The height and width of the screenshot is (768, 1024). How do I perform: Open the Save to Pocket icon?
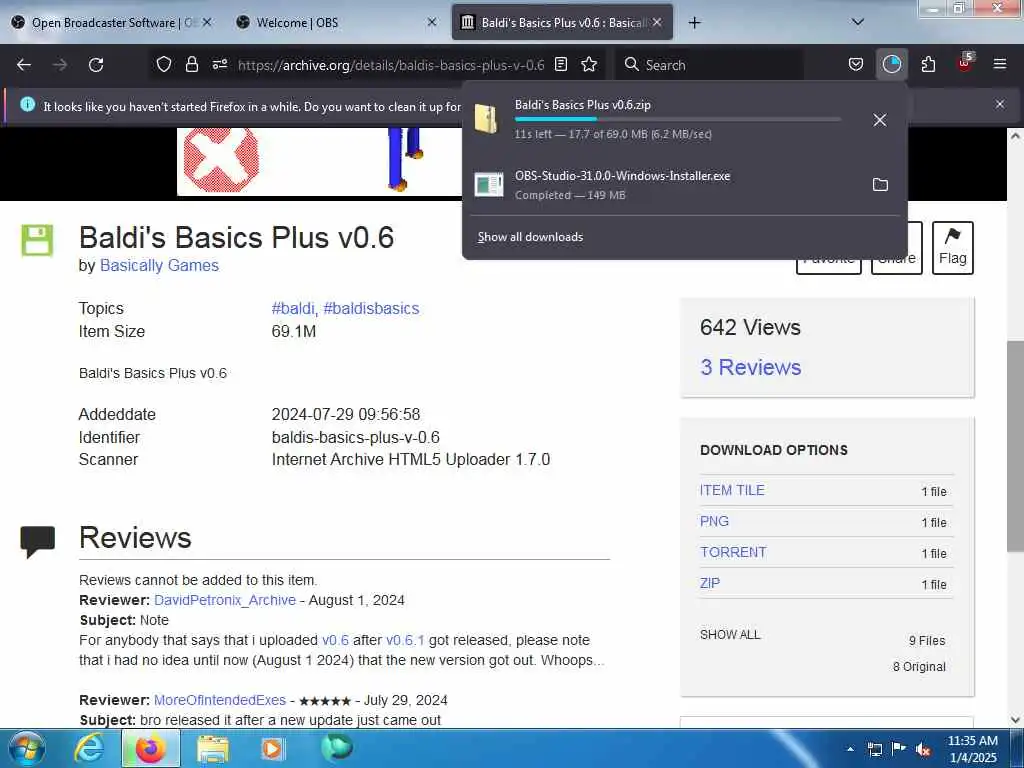click(x=856, y=64)
